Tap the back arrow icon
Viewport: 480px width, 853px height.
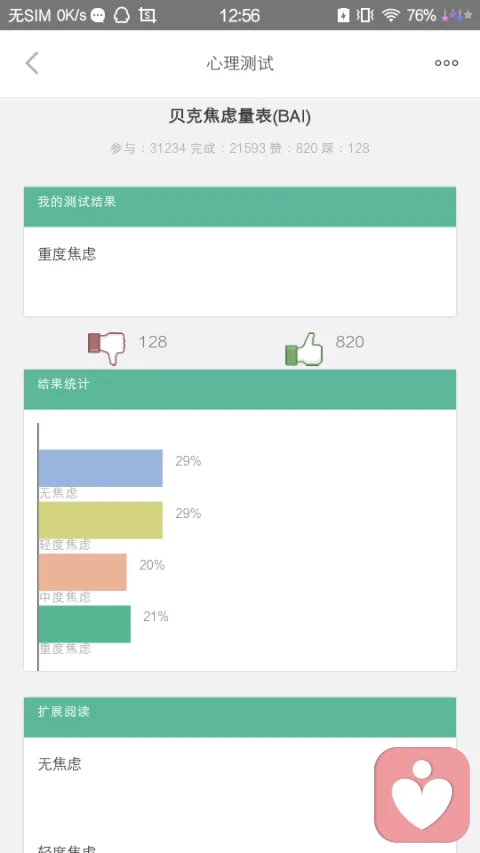[32, 63]
